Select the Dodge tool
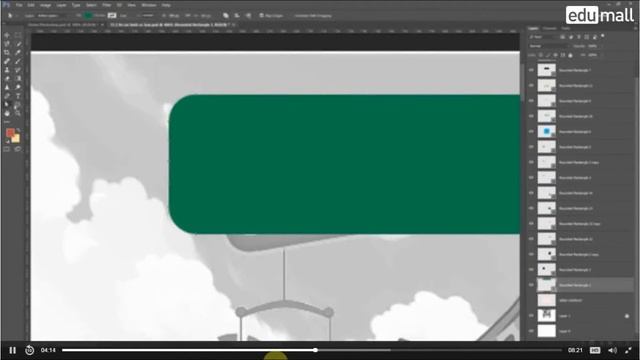This screenshot has width=640, height=360. point(18,87)
